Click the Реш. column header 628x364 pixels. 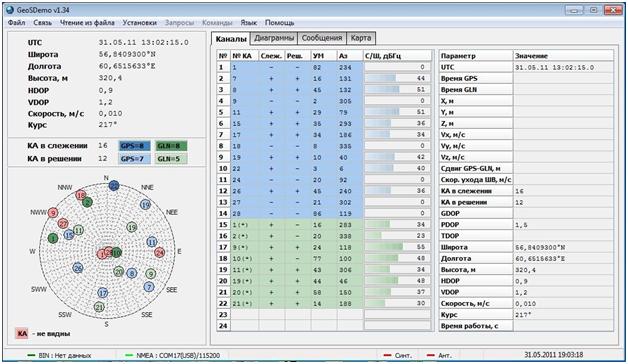298,56
